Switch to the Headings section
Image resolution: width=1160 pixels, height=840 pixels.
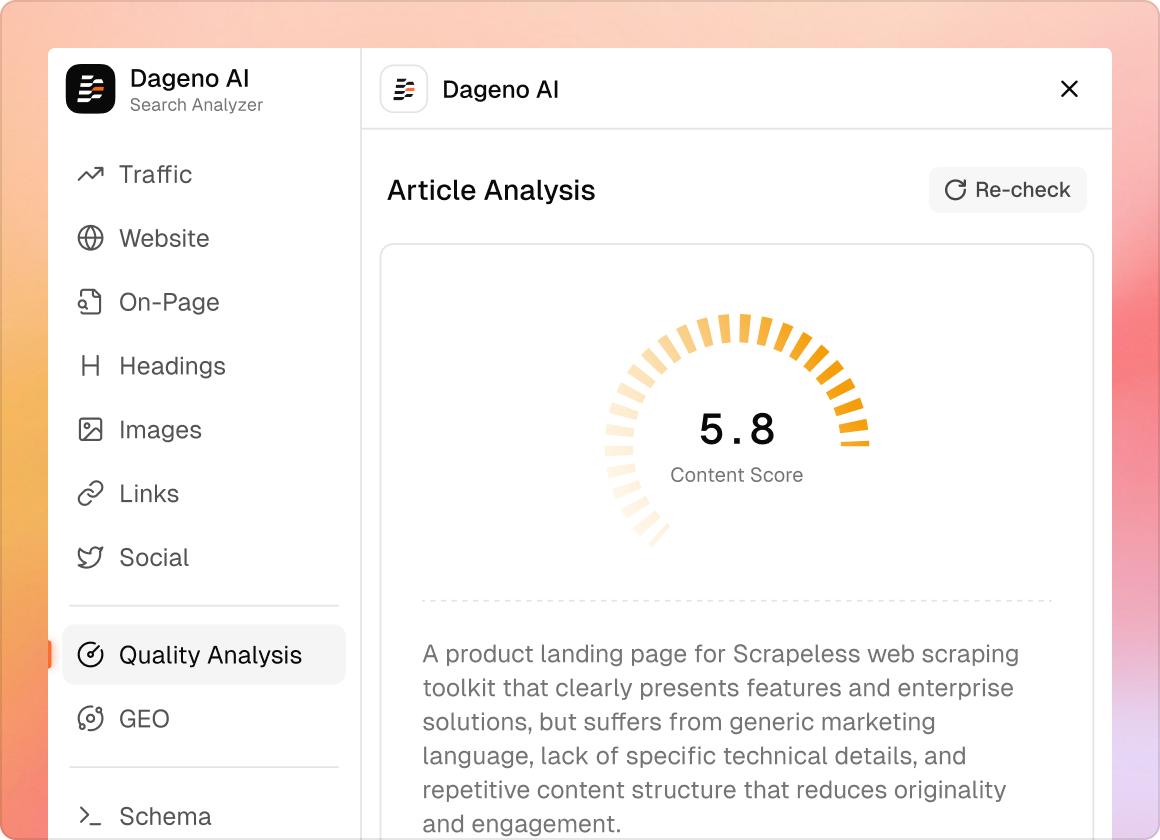[172, 366]
